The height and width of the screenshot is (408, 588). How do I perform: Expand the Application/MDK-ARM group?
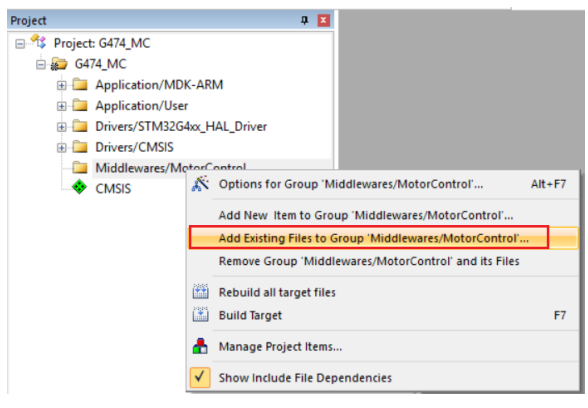(x=62, y=86)
